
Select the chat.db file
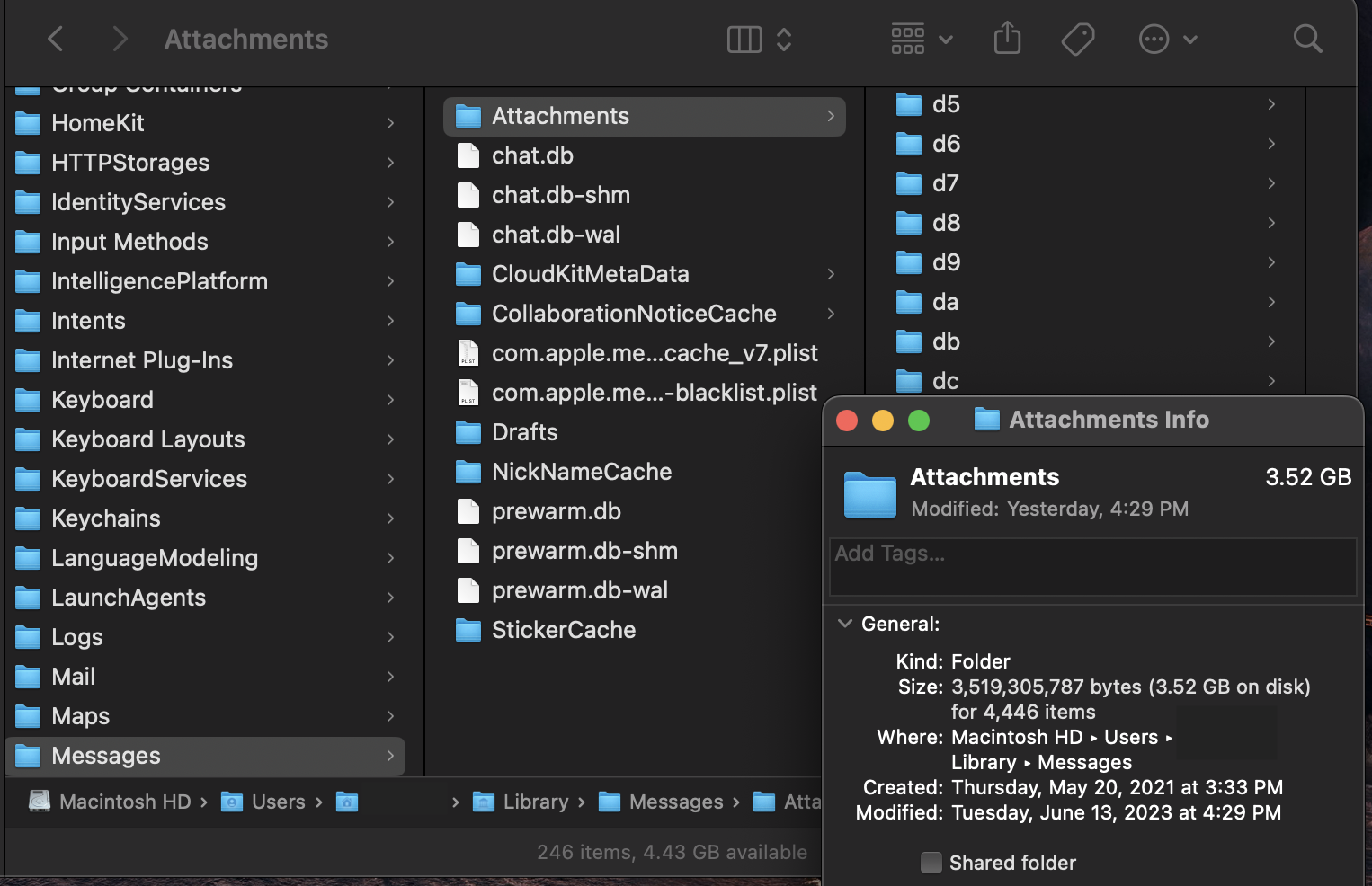click(532, 155)
